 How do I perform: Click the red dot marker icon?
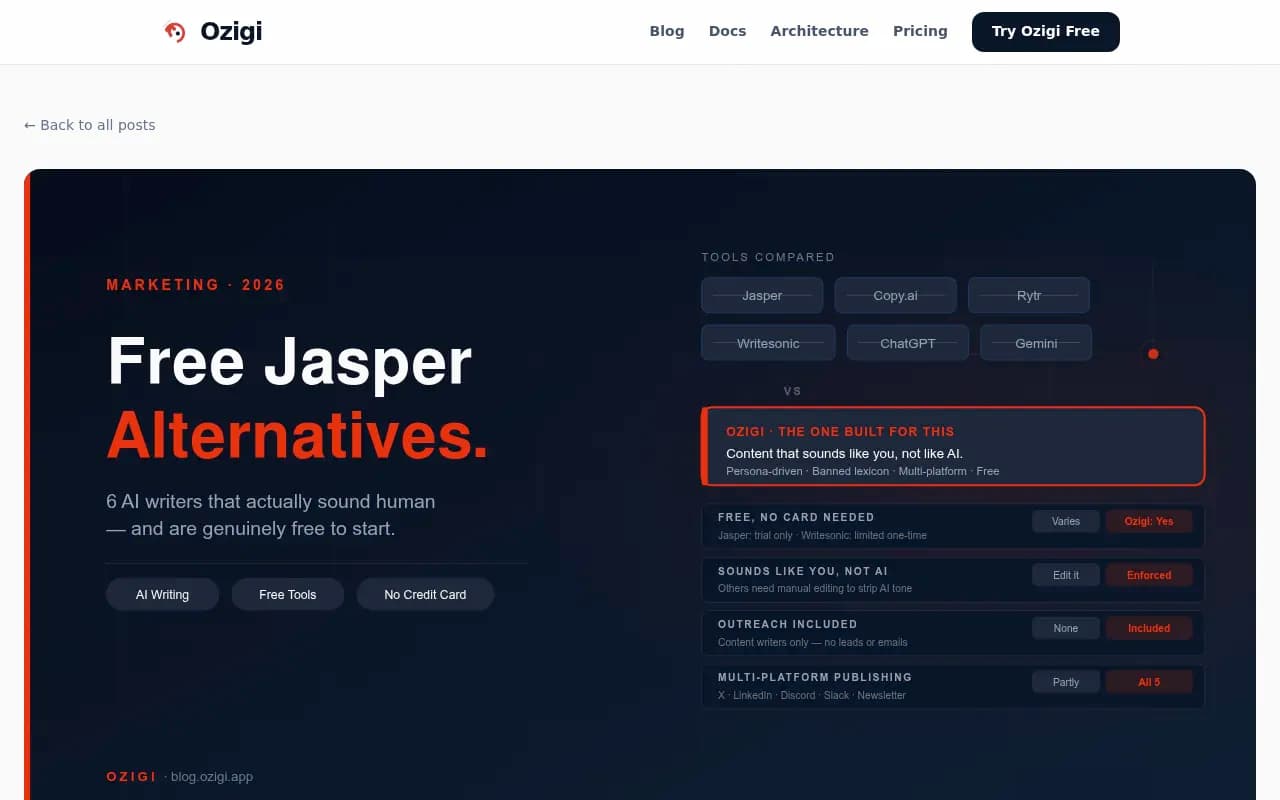point(1153,354)
